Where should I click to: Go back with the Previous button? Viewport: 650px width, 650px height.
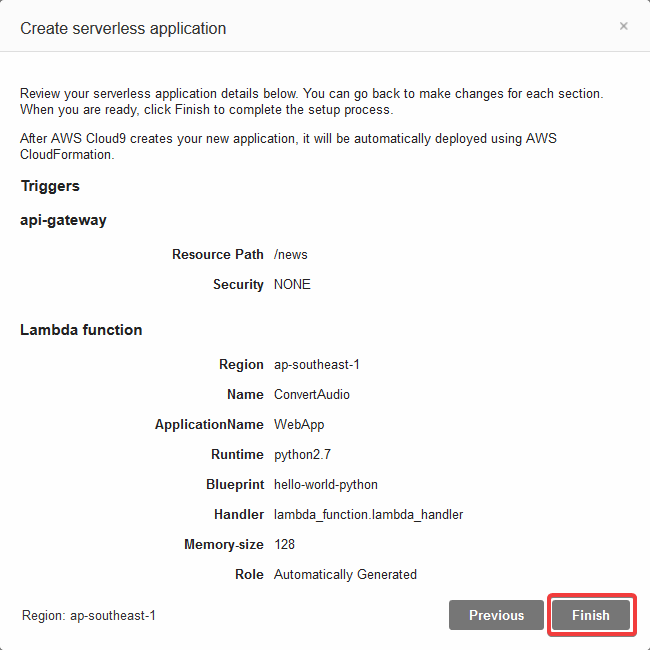[496, 615]
